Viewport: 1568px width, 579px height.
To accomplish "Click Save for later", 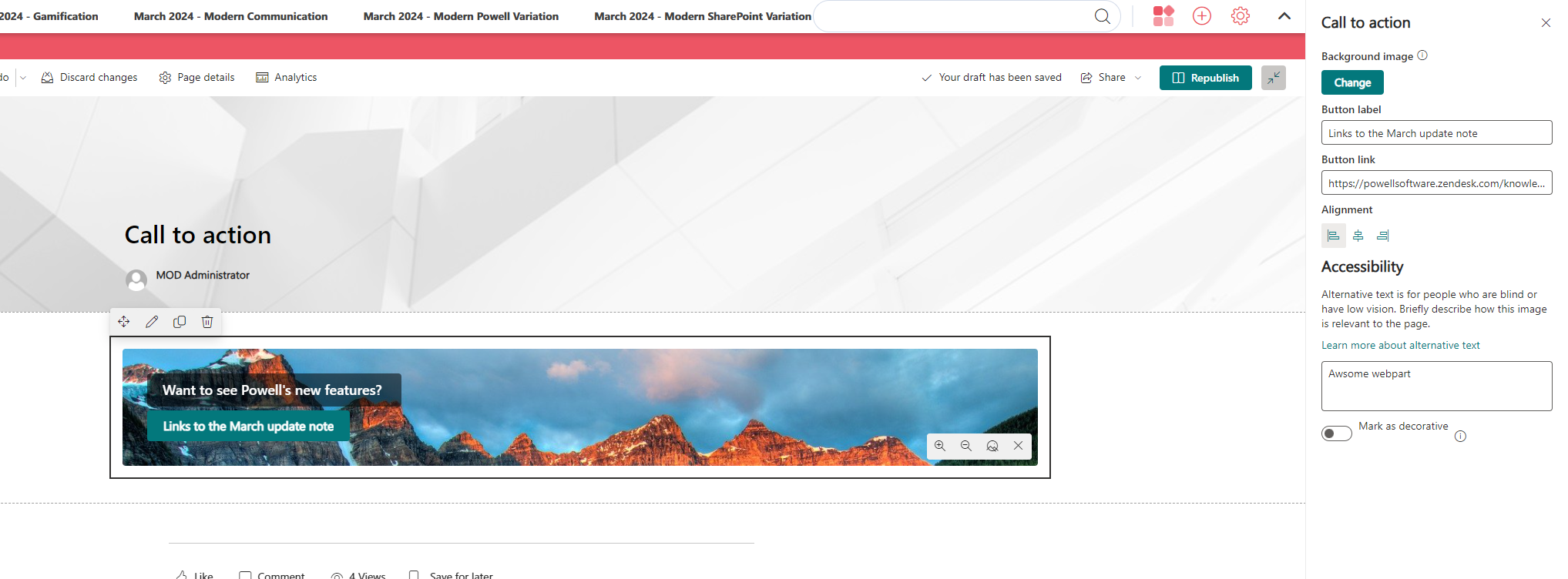I will pyautogui.click(x=451, y=574).
